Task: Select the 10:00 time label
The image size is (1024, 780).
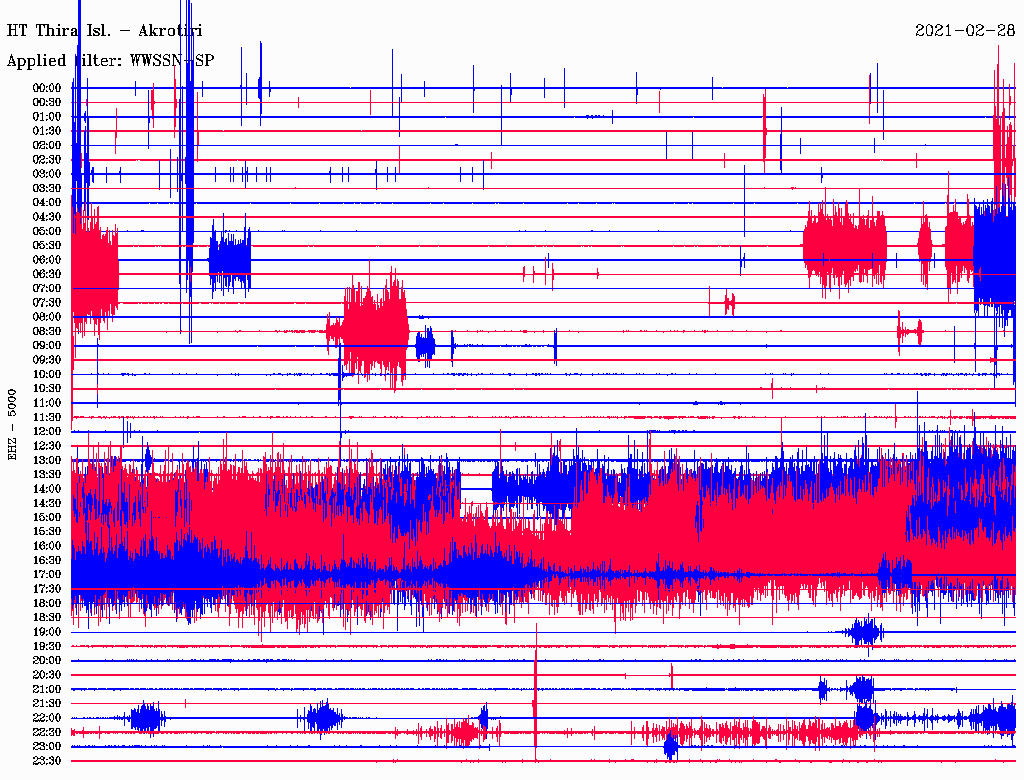Action: tap(47, 374)
